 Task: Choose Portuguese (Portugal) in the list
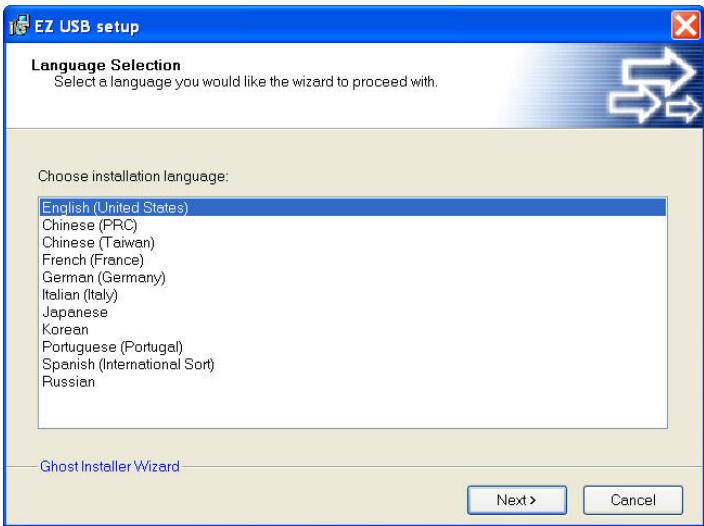pyautogui.click(x=353, y=347)
